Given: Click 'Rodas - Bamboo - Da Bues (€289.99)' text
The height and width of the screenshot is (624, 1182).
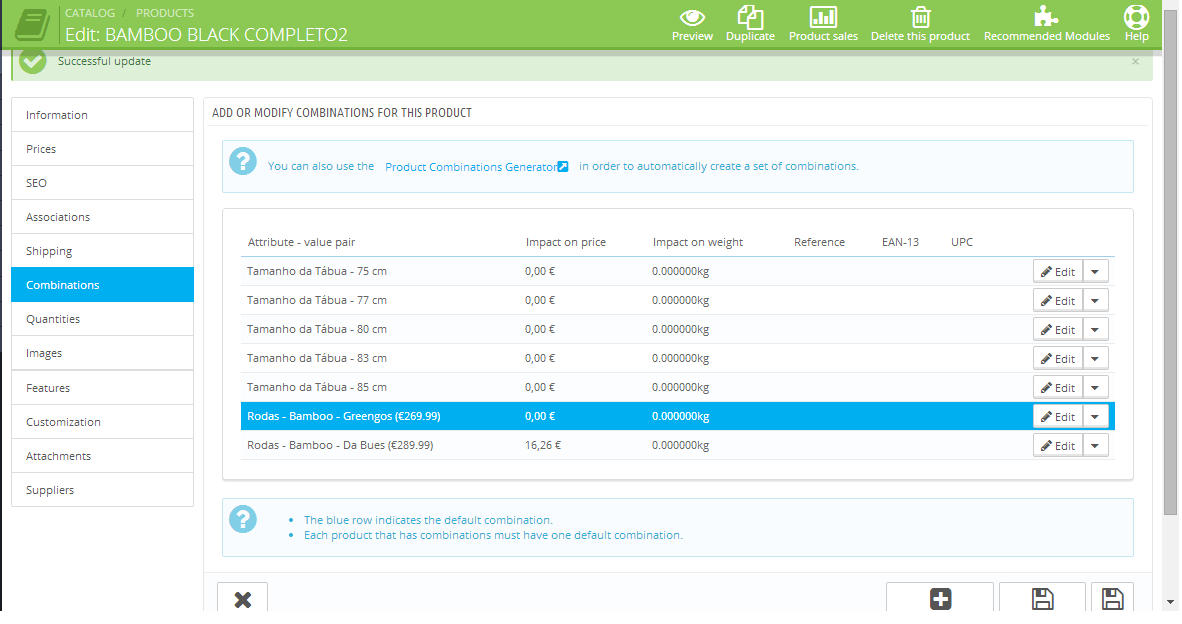Looking at the screenshot, I should tap(340, 445).
